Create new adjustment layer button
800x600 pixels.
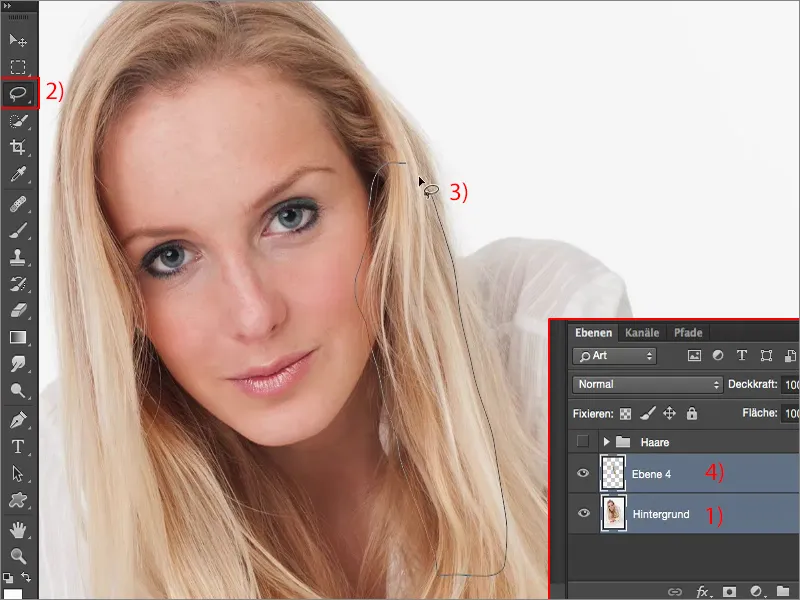pyautogui.click(x=756, y=592)
